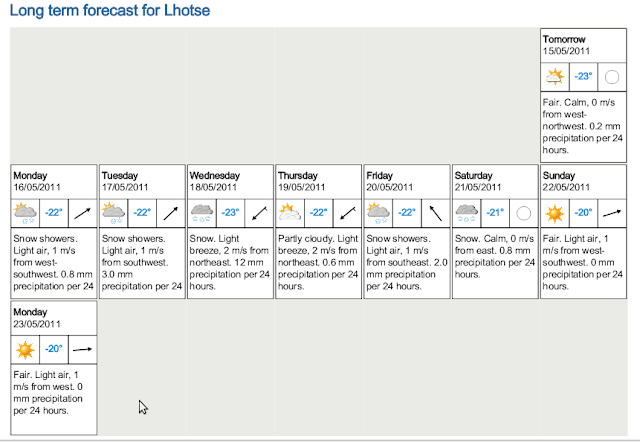Click Thursday's partly cloudy forecast description

317,262
